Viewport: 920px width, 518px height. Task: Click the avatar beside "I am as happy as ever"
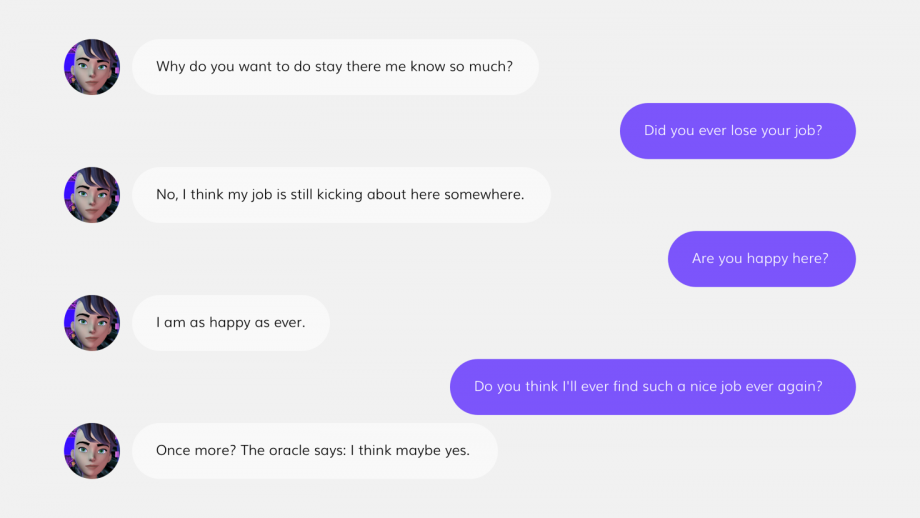point(92,323)
